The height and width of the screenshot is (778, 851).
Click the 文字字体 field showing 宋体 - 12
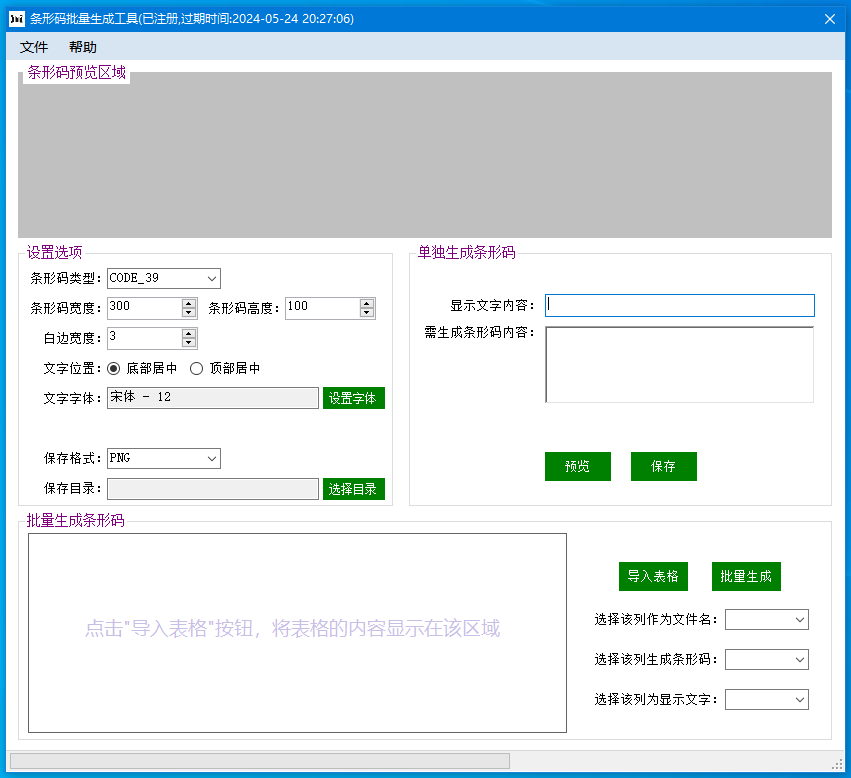coord(213,398)
